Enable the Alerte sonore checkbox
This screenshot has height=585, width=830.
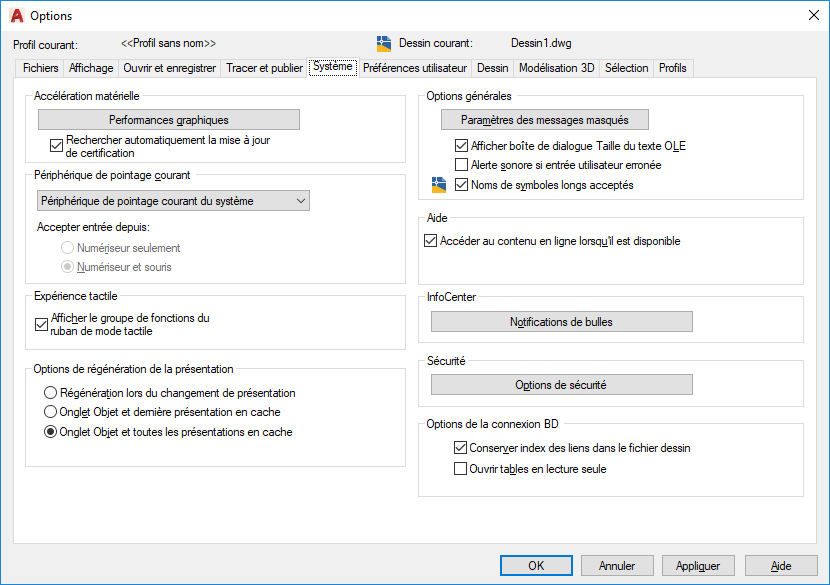[462, 165]
